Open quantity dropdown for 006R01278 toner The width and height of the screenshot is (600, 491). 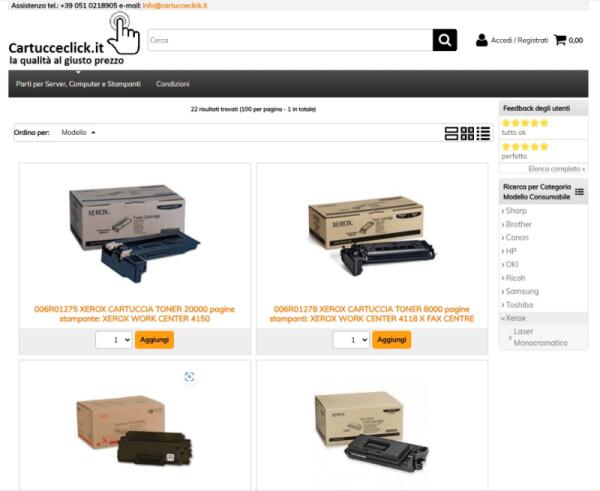point(351,340)
